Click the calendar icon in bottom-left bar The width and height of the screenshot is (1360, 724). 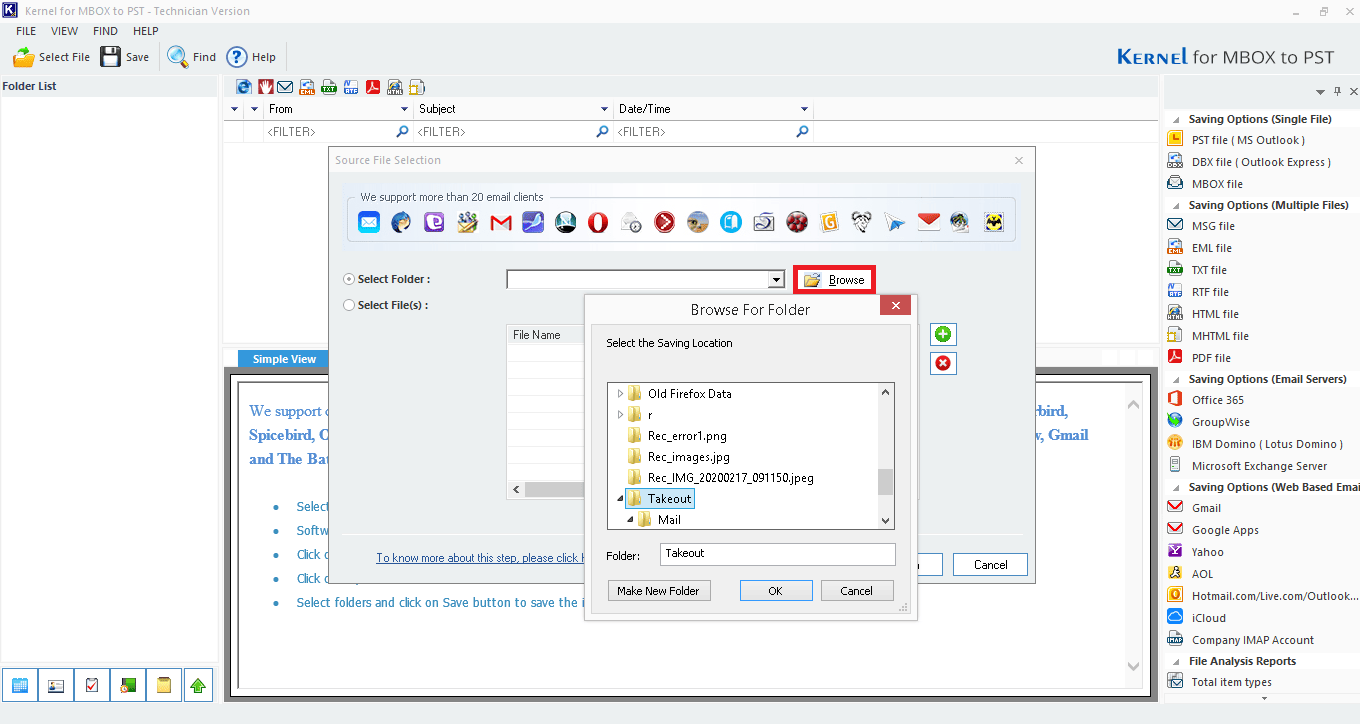(19, 685)
